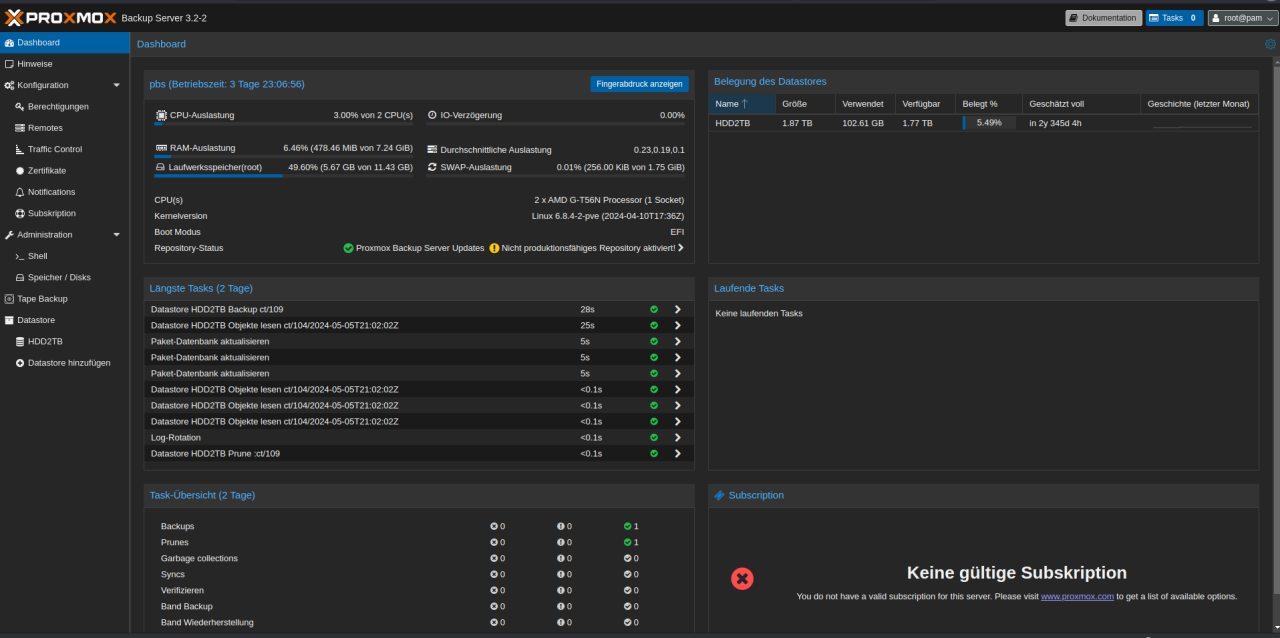Open the Dokumentation button
1280x638 pixels.
[1103, 18]
